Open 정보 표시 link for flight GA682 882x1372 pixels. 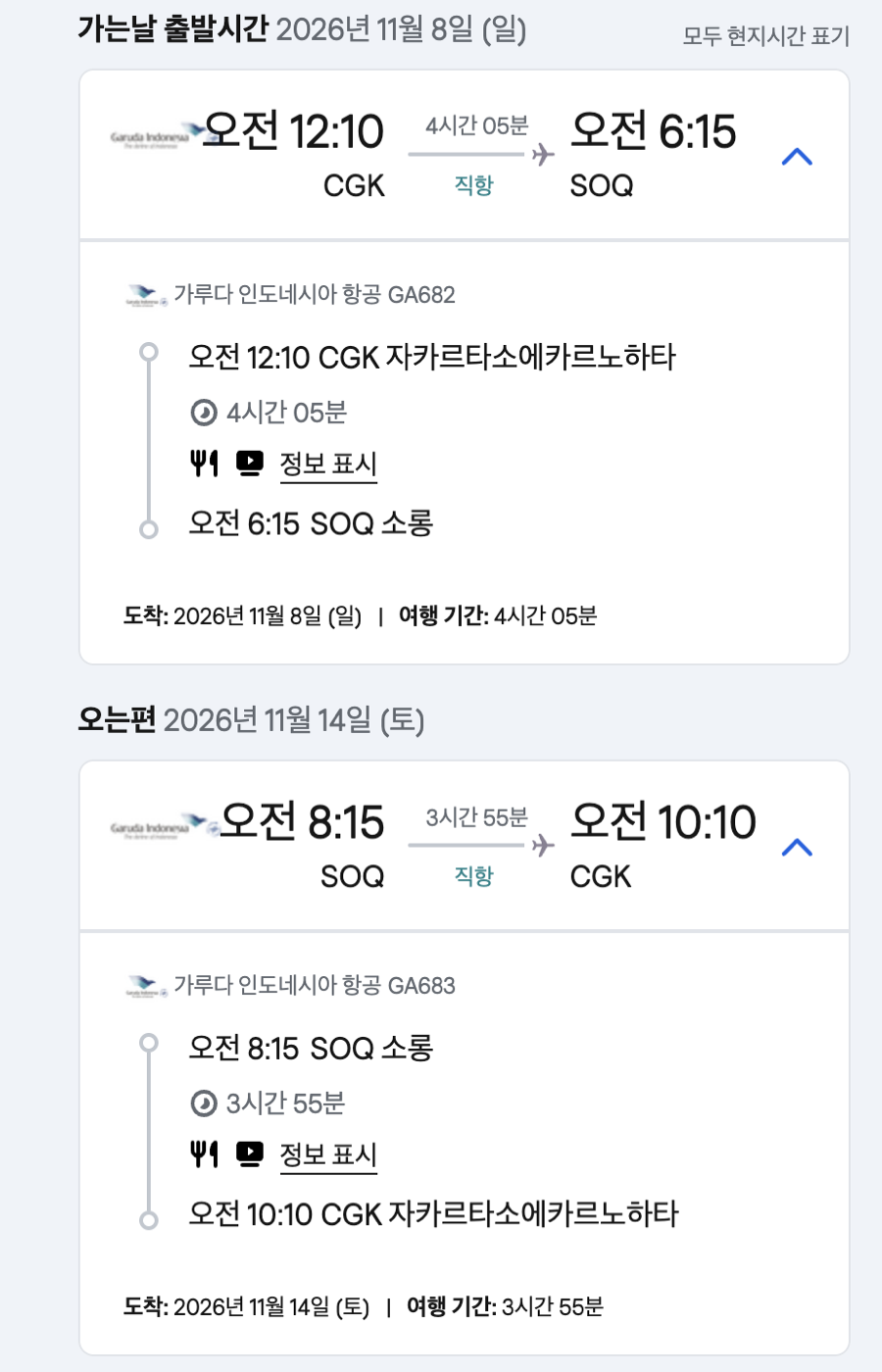point(328,464)
